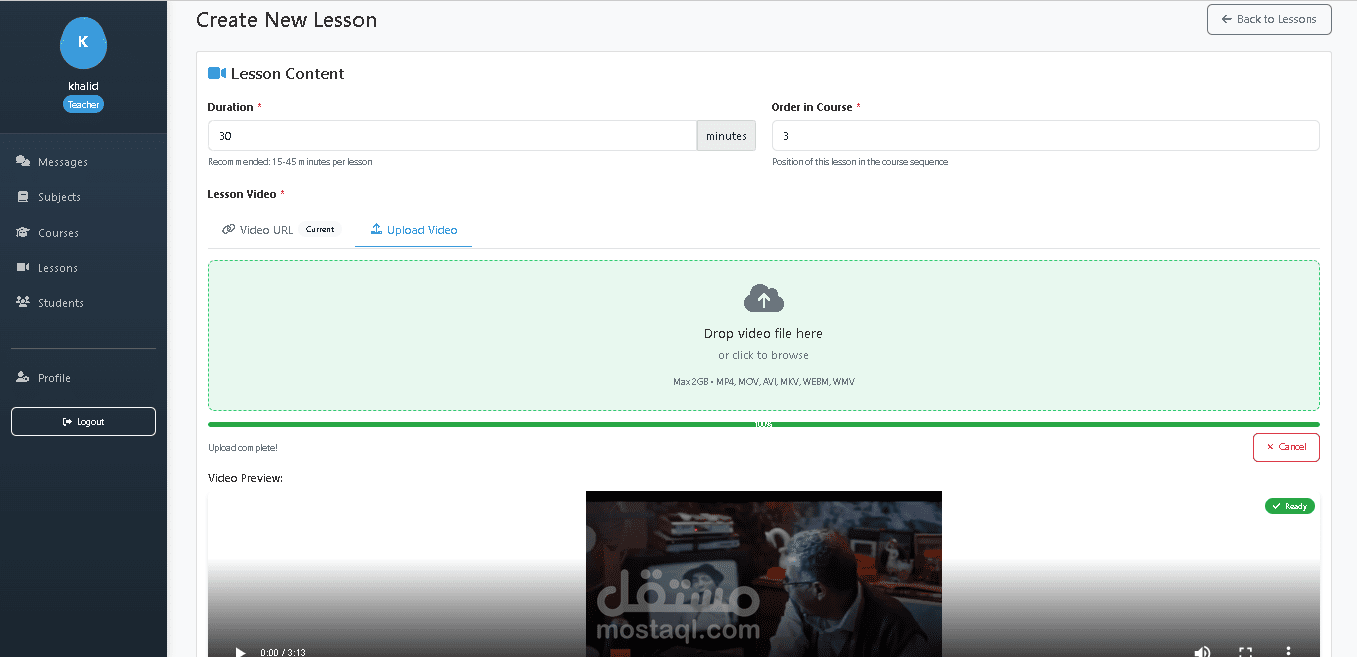Viewport: 1357px width, 657px height.
Task: Click the Recommended 15-45 minutes hint
Action: (290, 161)
